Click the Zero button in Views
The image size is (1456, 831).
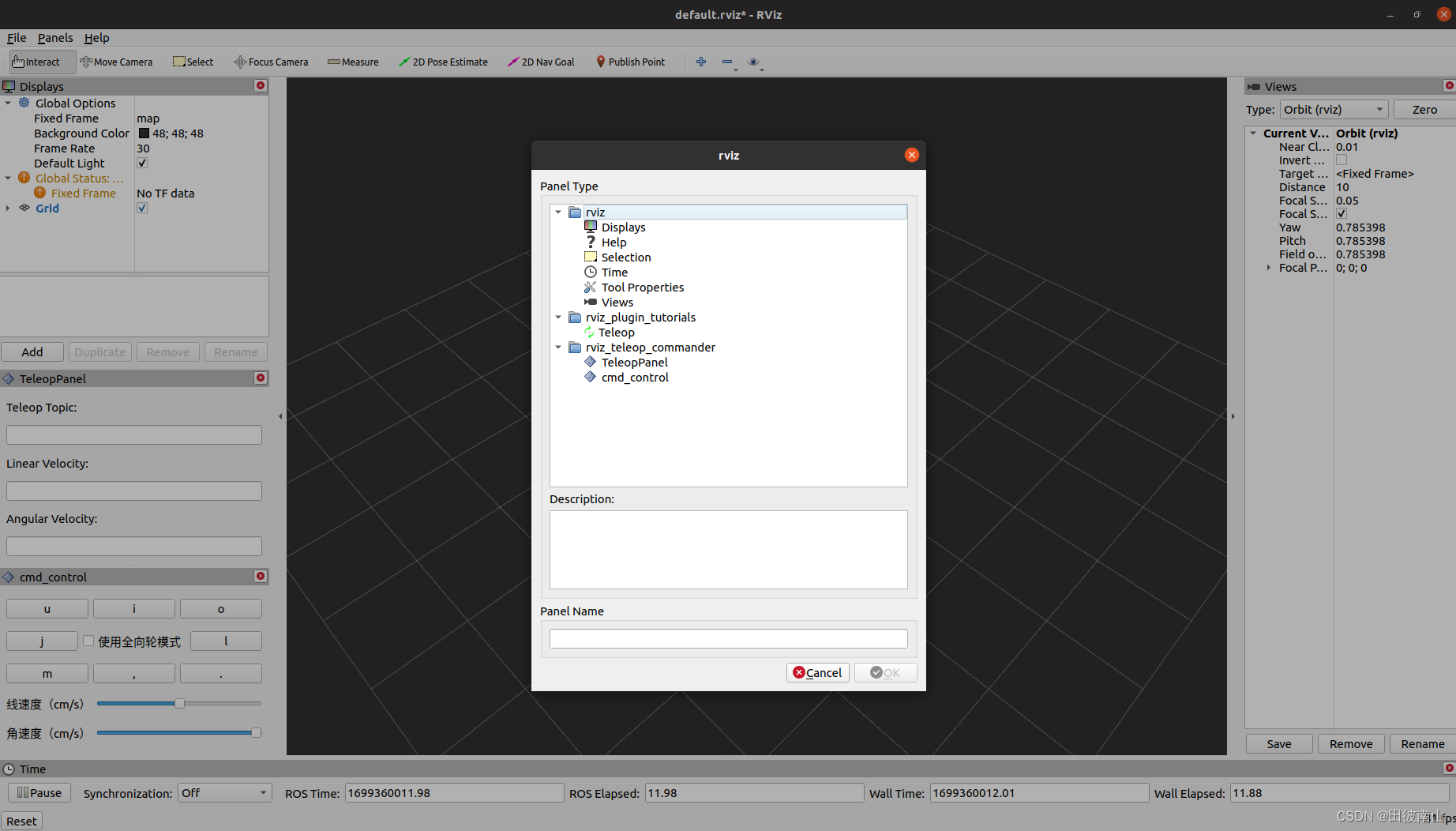(1424, 109)
